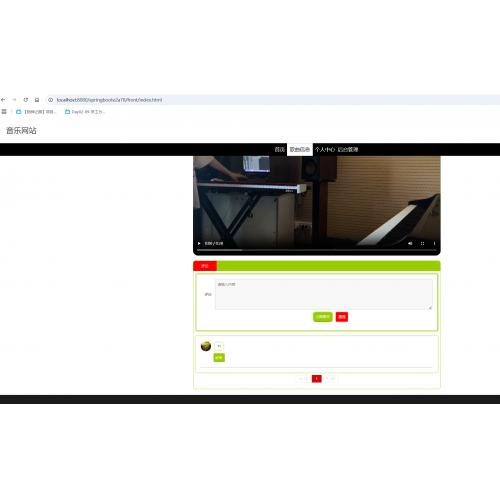
Task: Focus the comment text area
Action: pos(324,294)
